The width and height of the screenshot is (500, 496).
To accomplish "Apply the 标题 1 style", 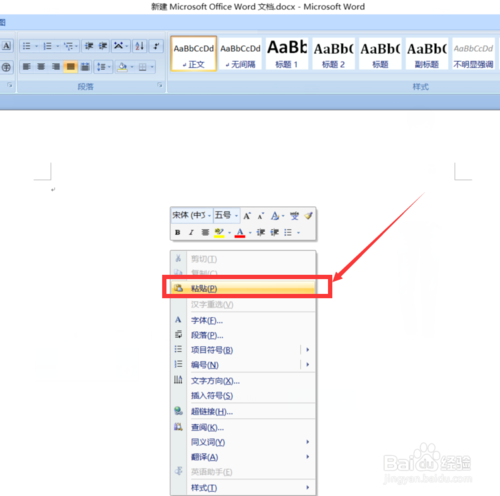I will coord(287,54).
